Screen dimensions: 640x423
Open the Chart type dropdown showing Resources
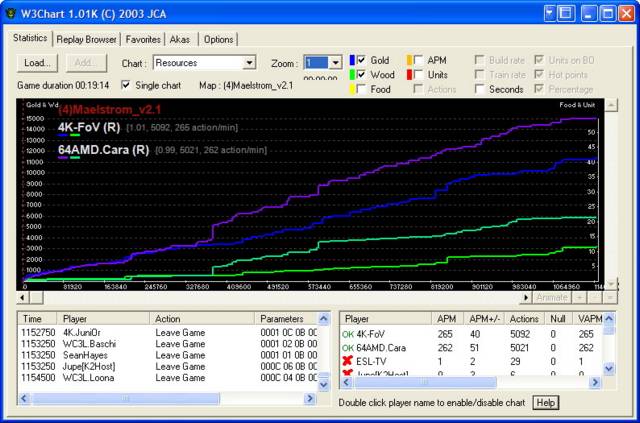coord(204,63)
